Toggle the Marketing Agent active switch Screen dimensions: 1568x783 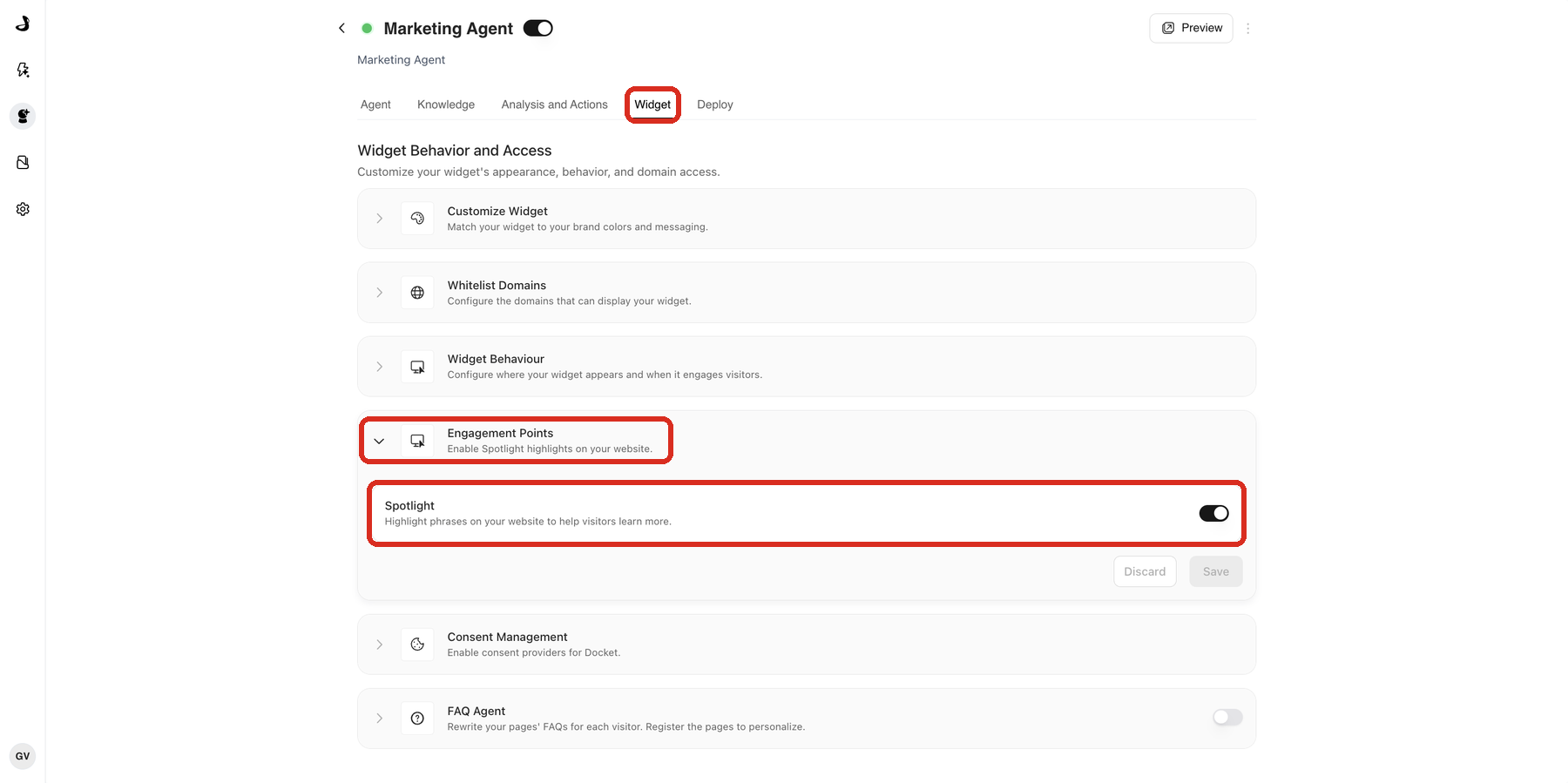pos(537,29)
